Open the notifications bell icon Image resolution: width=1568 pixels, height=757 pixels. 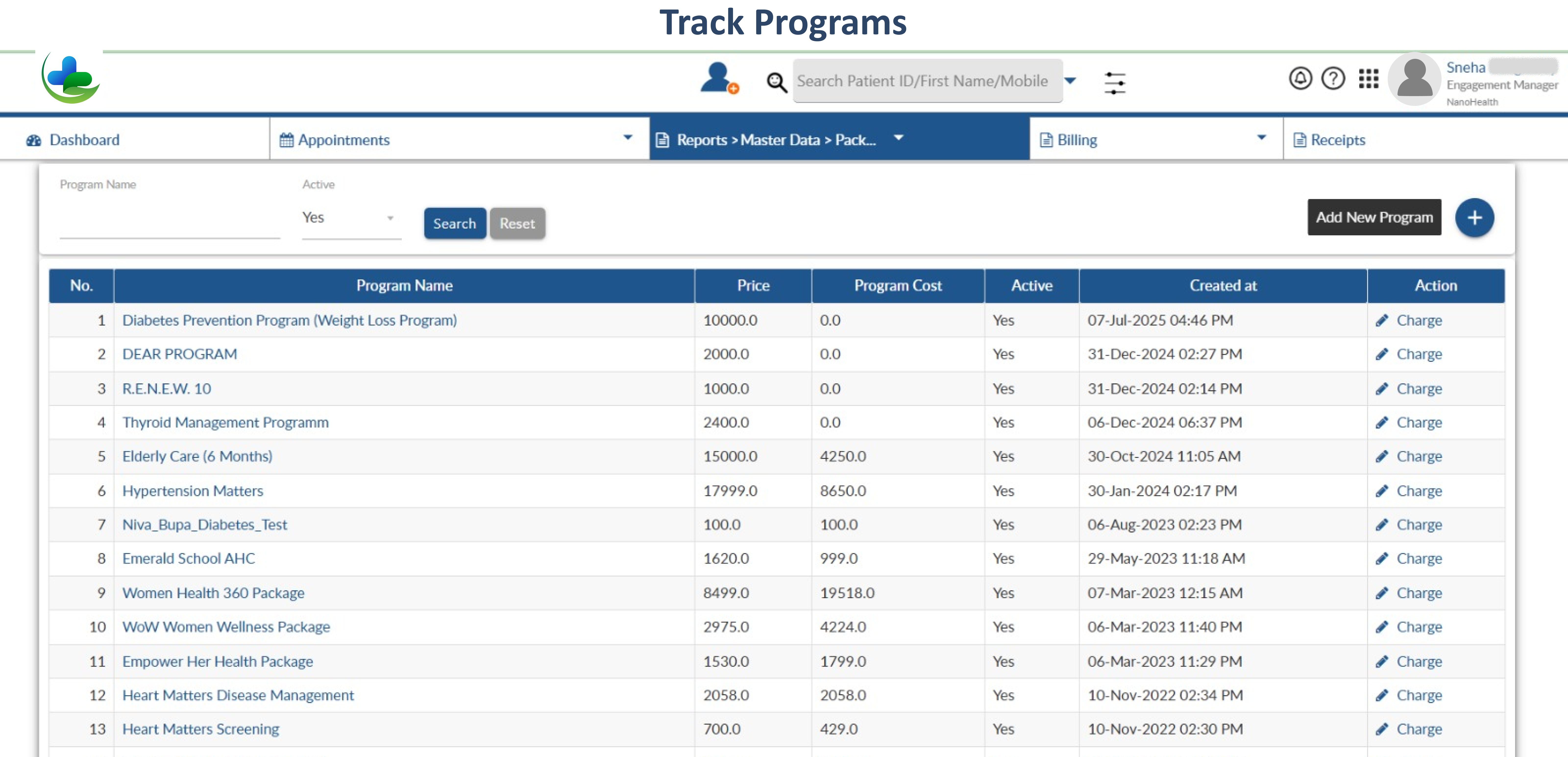click(x=1300, y=78)
